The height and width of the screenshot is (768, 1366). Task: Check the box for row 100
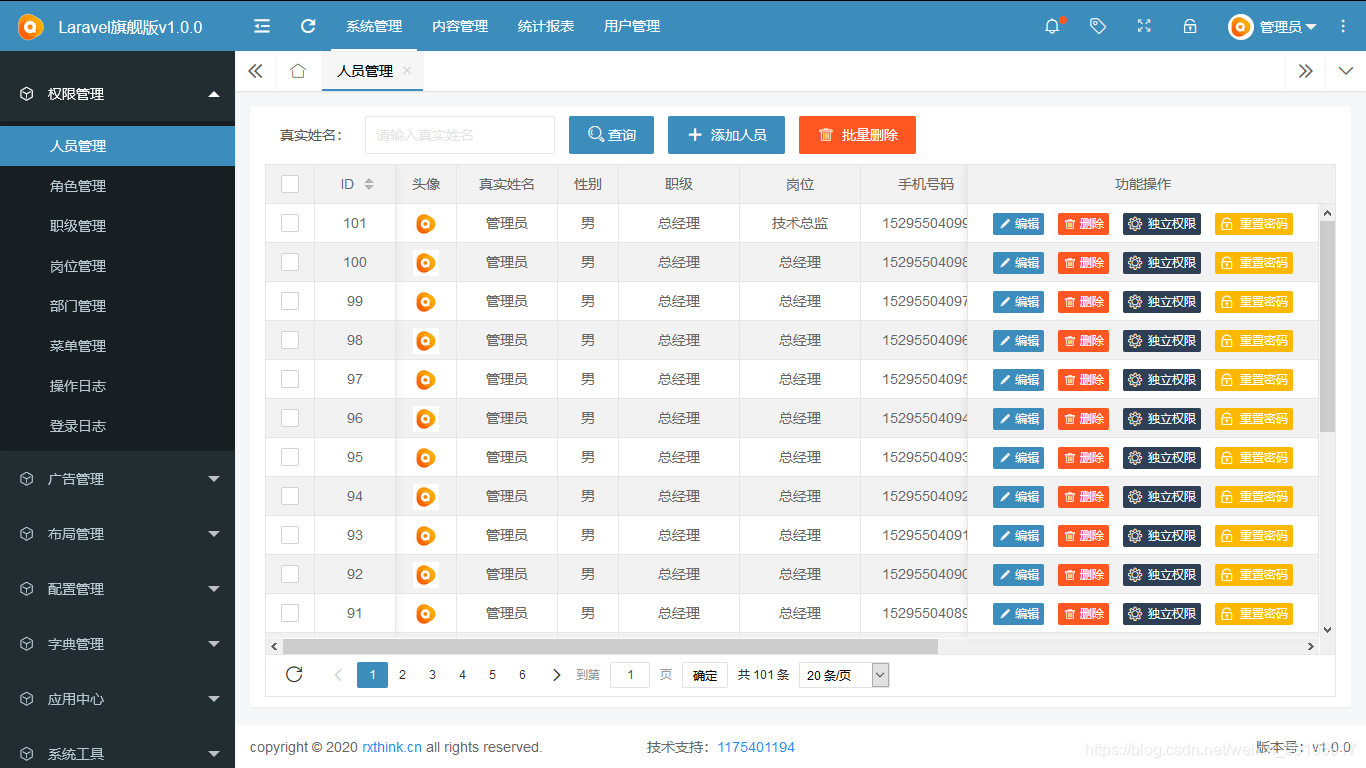[290, 262]
